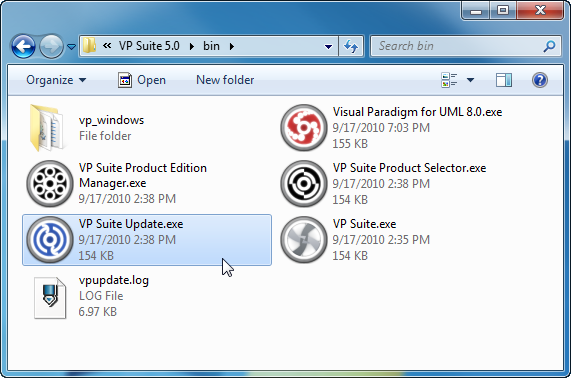
Task: Click the 6.97 KB size text
Action: click(98, 312)
